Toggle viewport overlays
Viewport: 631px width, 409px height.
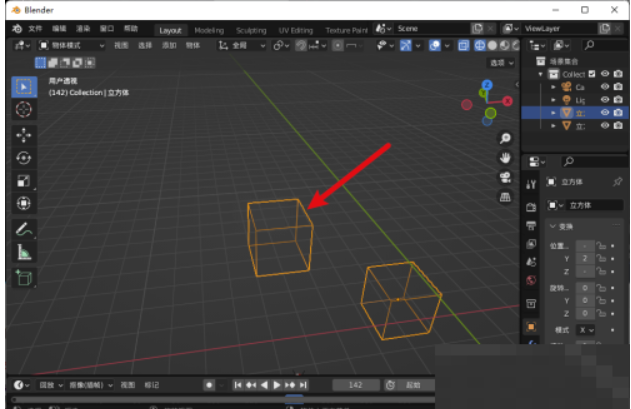(x=435, y=45)
